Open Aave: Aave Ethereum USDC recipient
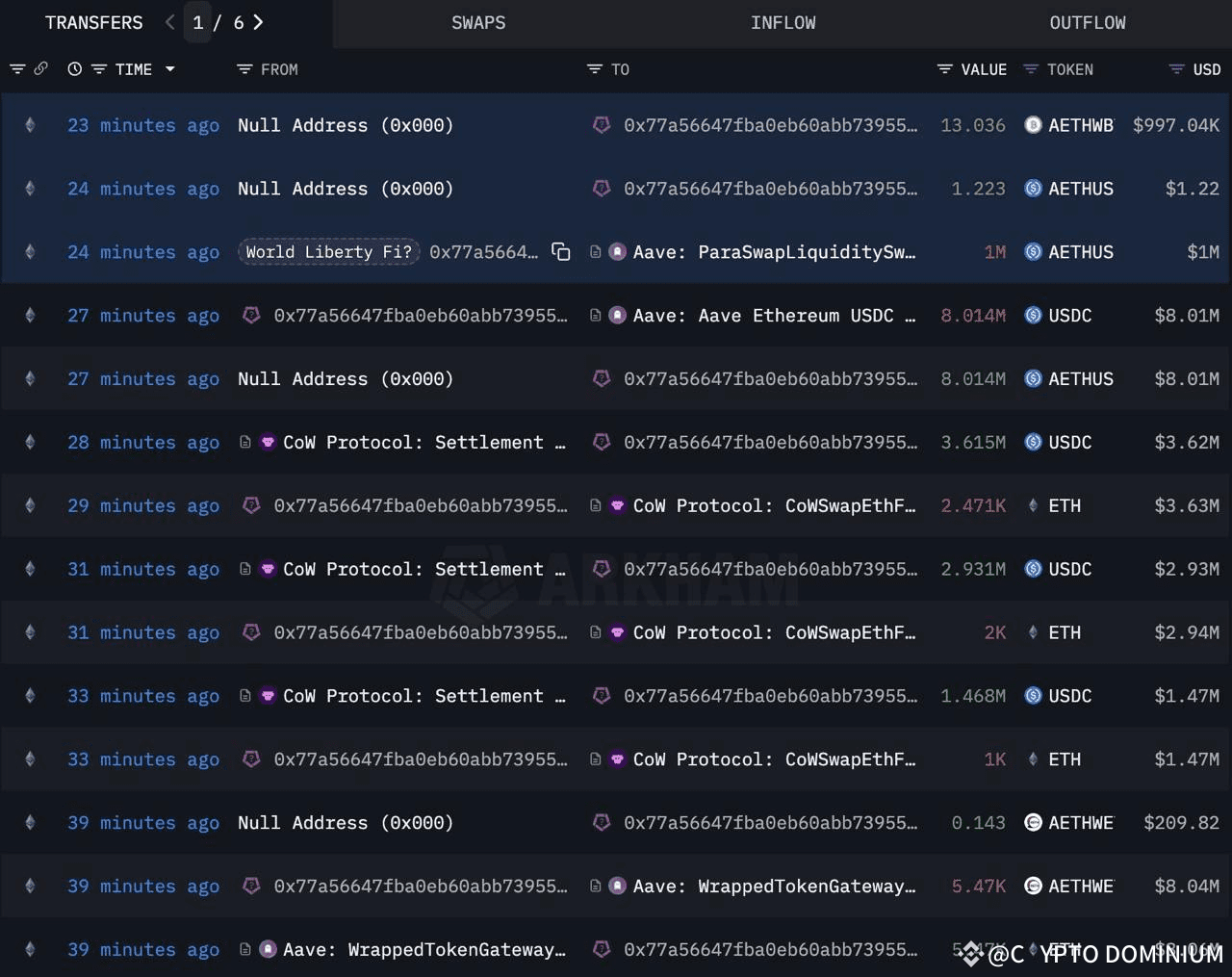1232x977 pixels. [775, 316]
